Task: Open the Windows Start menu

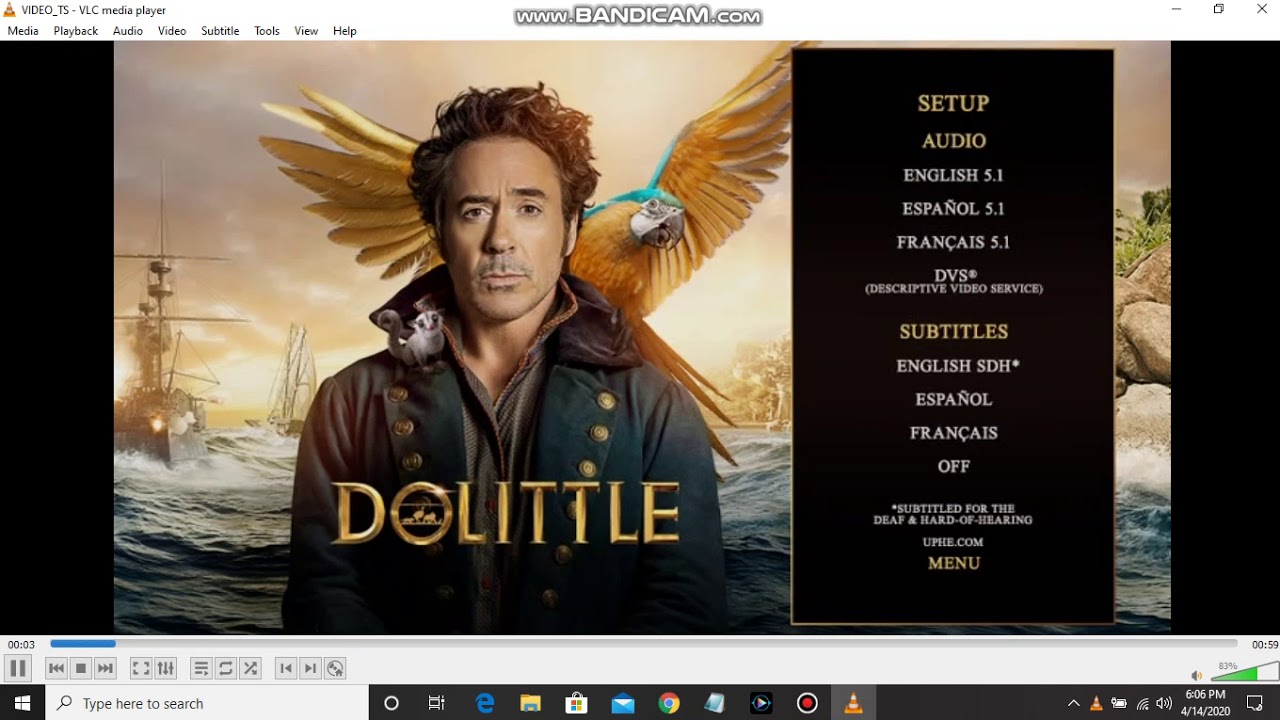Action: point(22,703)
